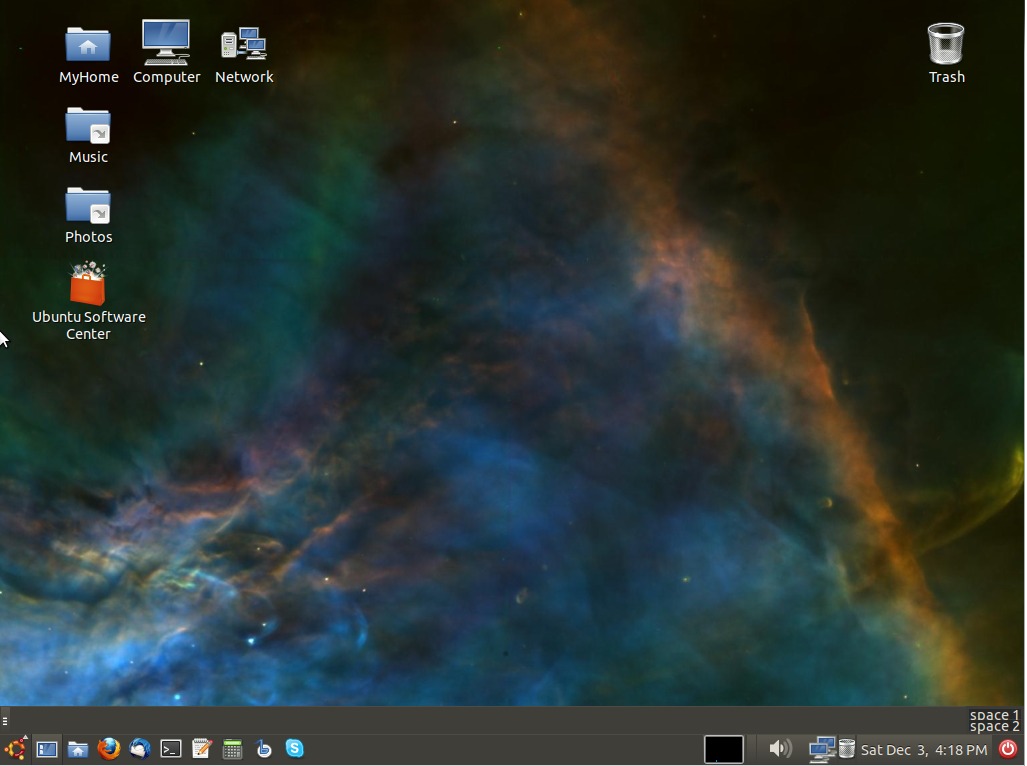
Task: Open the terminal from the panel
Action: (171, 749)
